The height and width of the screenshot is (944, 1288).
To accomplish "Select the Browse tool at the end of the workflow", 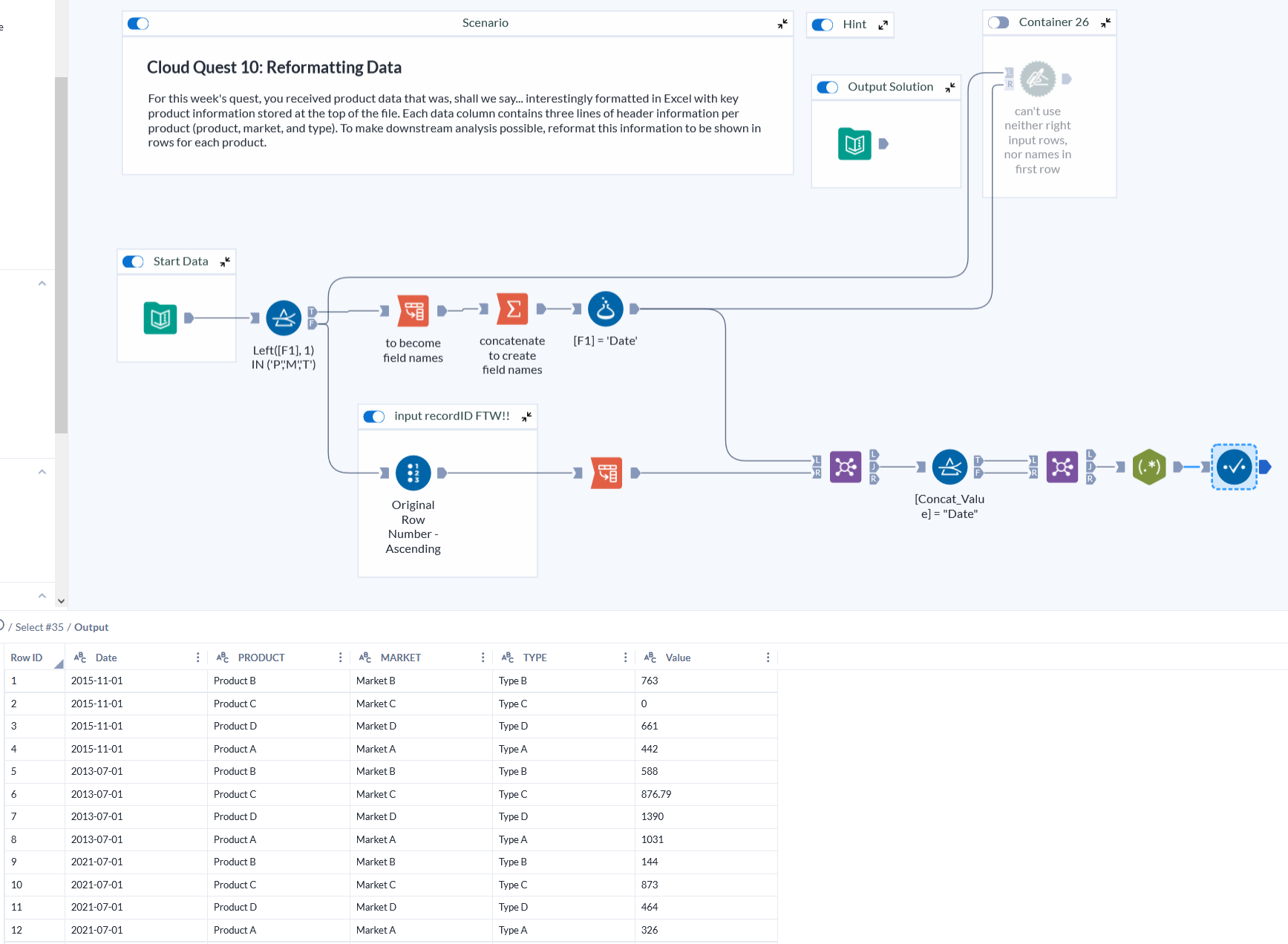I will [x=1234, y=466].
